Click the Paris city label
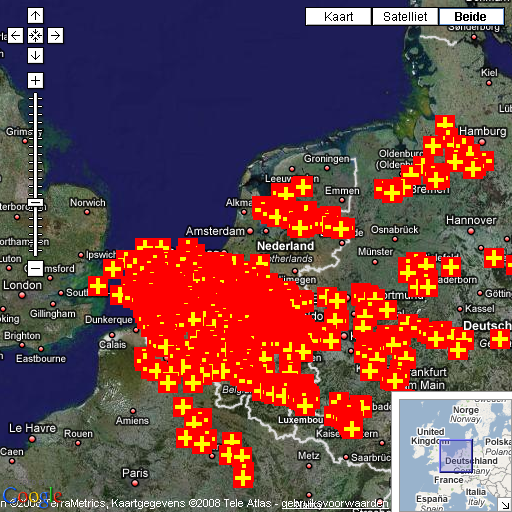The width and height of the screenshot is (512, 512). tap(135, 473)
